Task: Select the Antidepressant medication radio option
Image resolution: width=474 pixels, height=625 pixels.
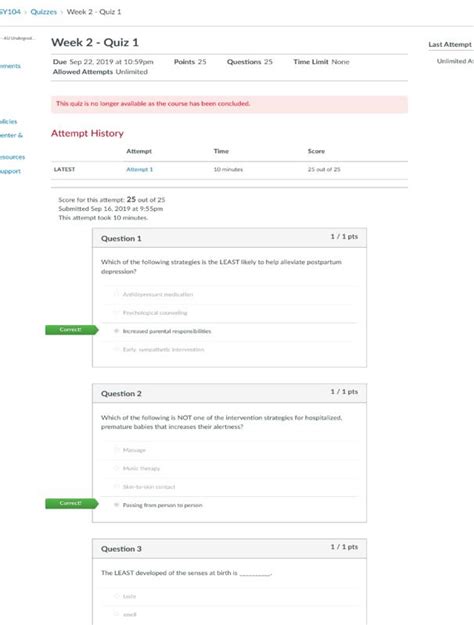Action: point(116,294)
